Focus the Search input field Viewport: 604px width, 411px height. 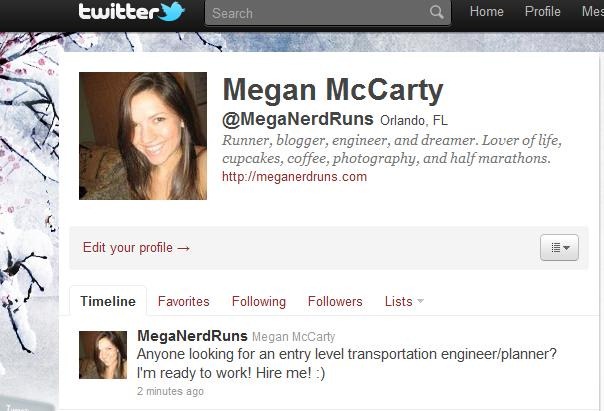[x=327, y=13]
